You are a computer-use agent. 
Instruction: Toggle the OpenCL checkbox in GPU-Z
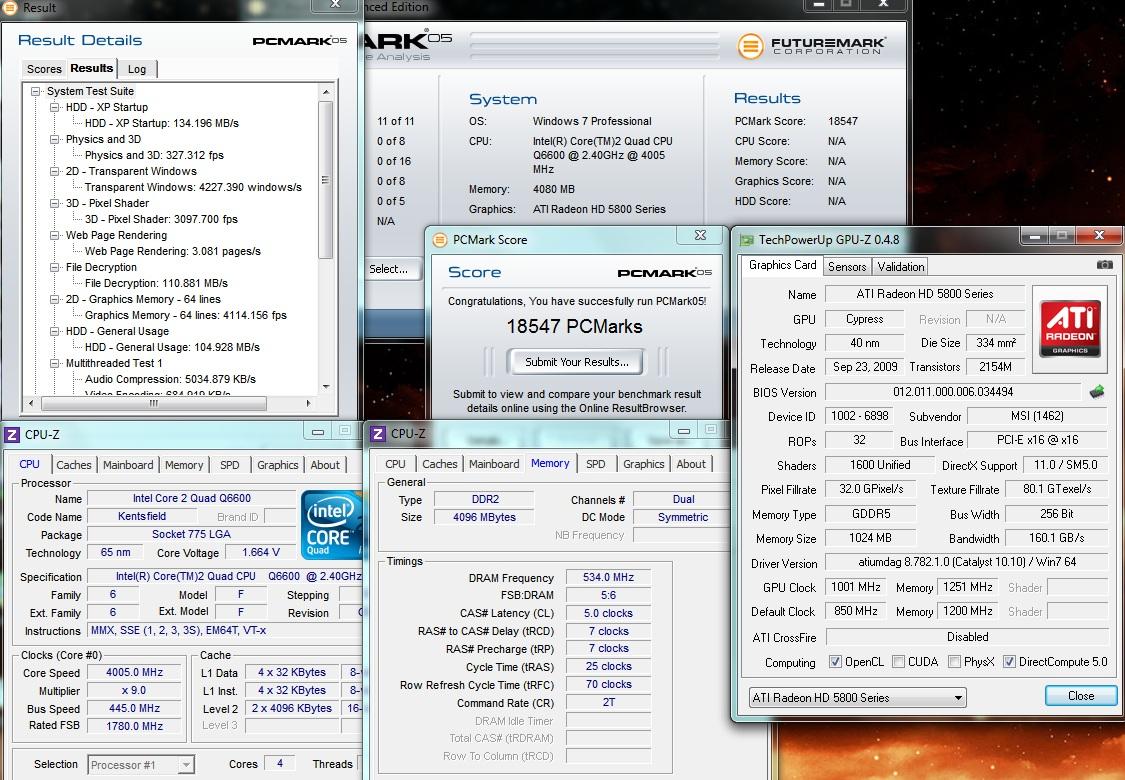point(835,662)
